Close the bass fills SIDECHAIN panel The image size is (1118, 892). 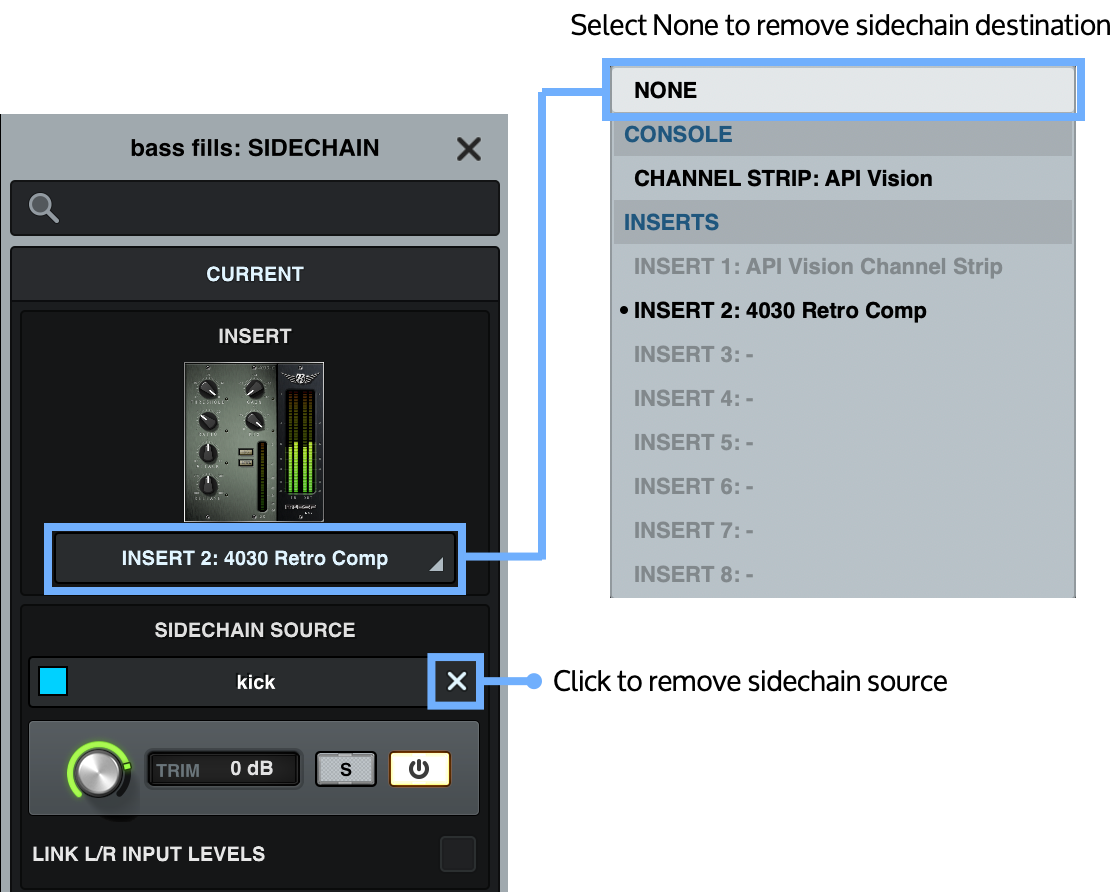pos(468,149)
